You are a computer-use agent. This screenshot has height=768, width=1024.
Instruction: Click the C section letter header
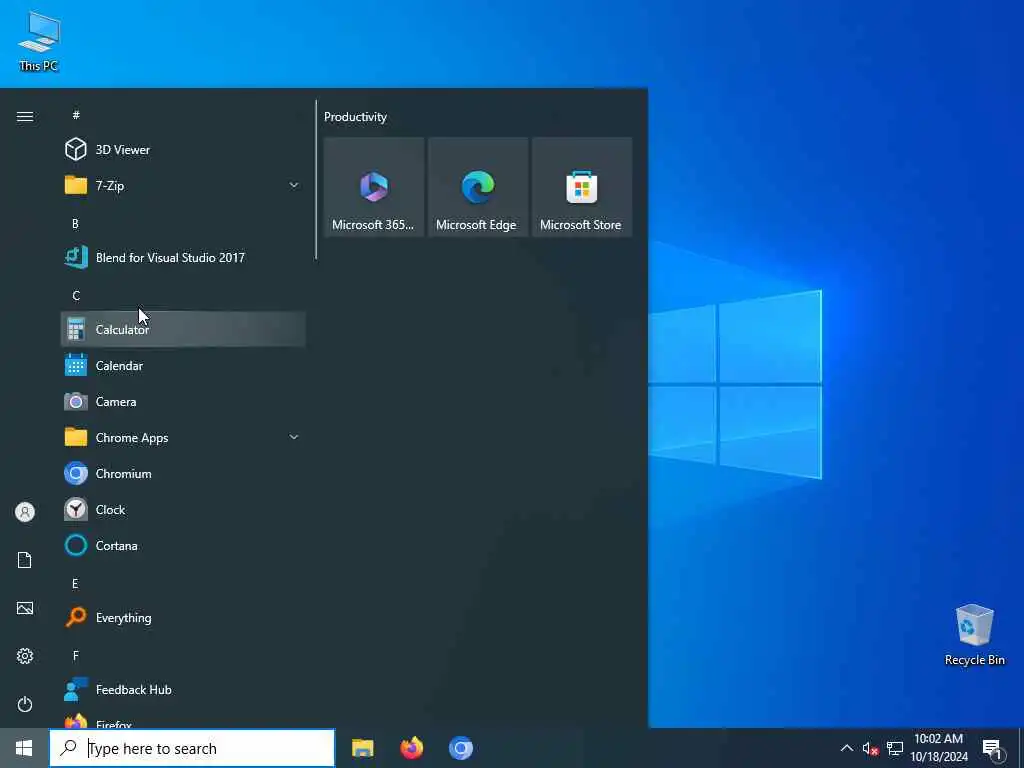pyautogui.click(x=76, y=295)
